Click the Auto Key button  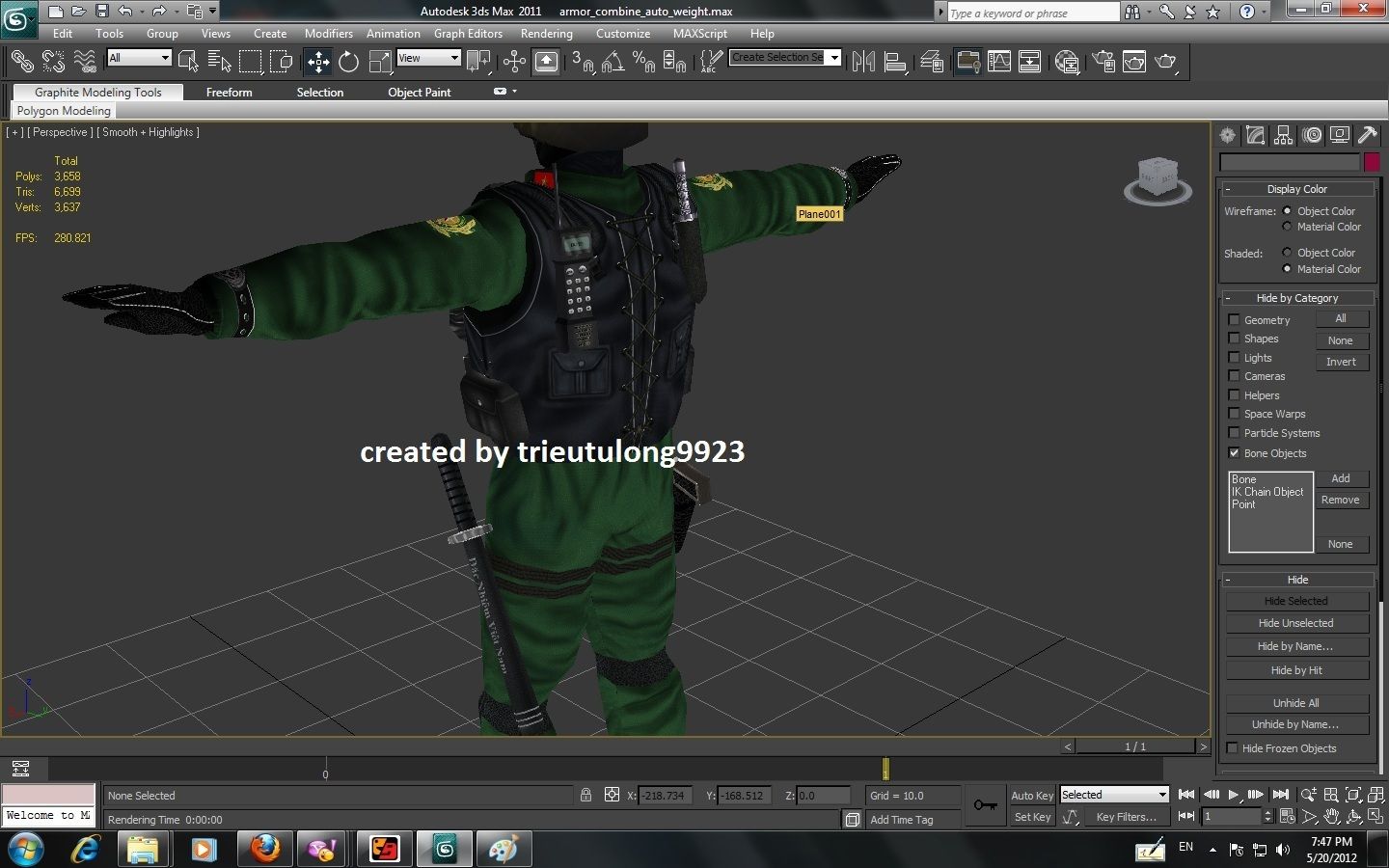click(1032, 796)
